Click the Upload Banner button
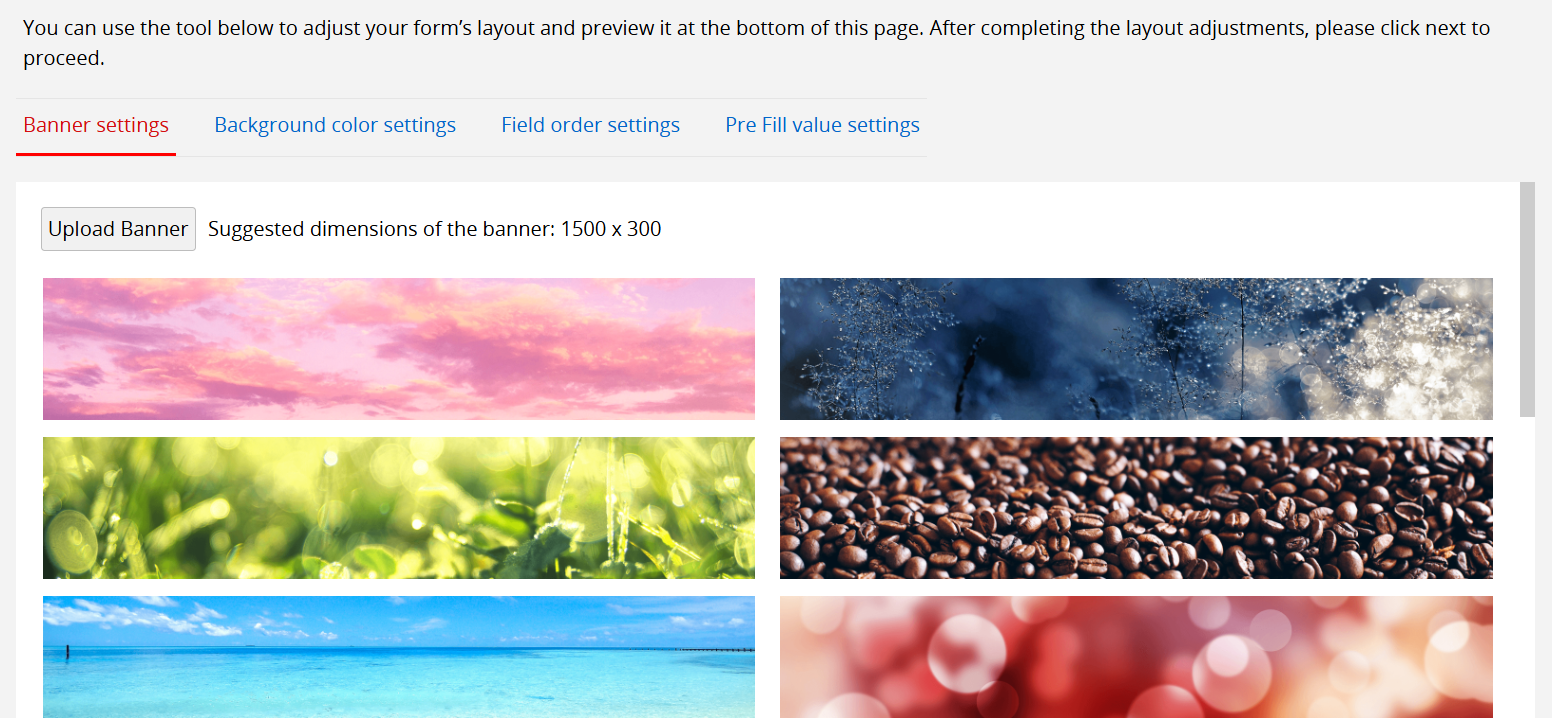Viewport: 1552px width, 718px height. (x=118, y=229)
